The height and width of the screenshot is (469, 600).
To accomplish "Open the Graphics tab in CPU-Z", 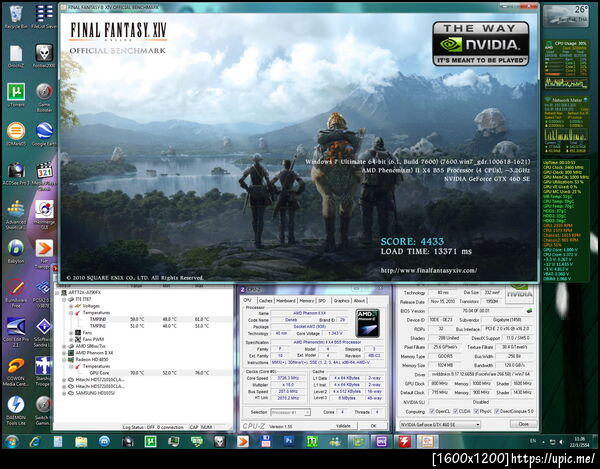I will click(341, 301).
